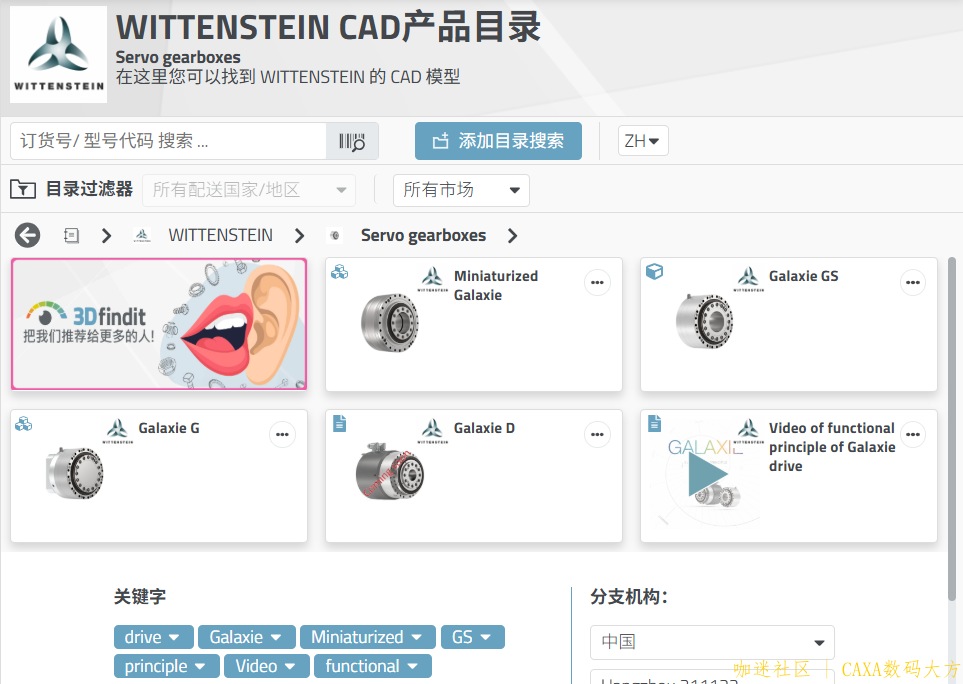
Task: Click the Galaxie GS gearbox thumbnail
Action: pos(704,321)
